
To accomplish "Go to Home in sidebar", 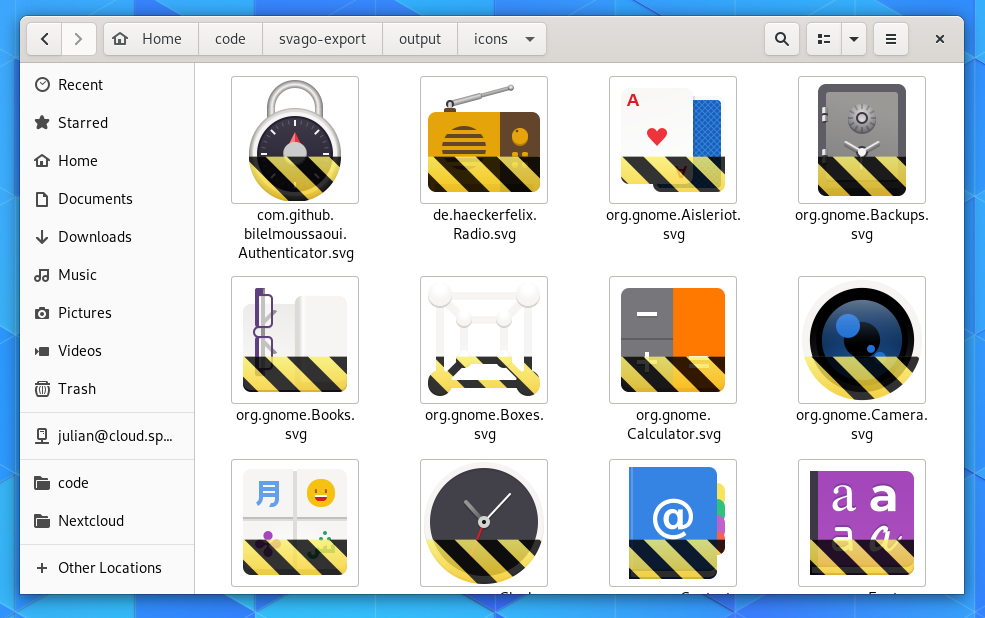I will pos(107,161).
